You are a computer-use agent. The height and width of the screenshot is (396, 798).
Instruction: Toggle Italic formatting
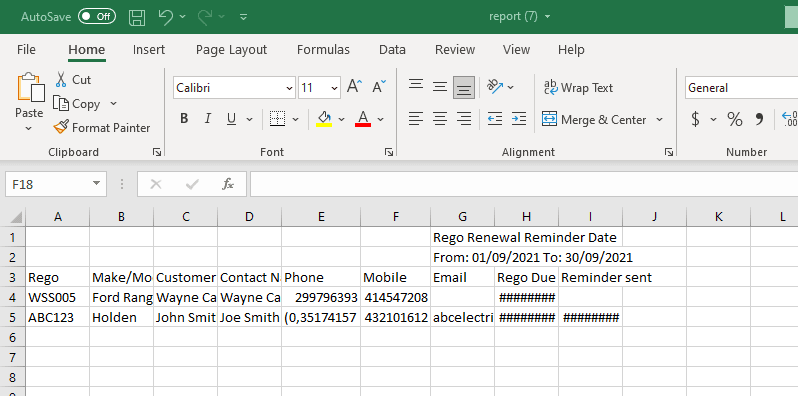tap(208, 119)
